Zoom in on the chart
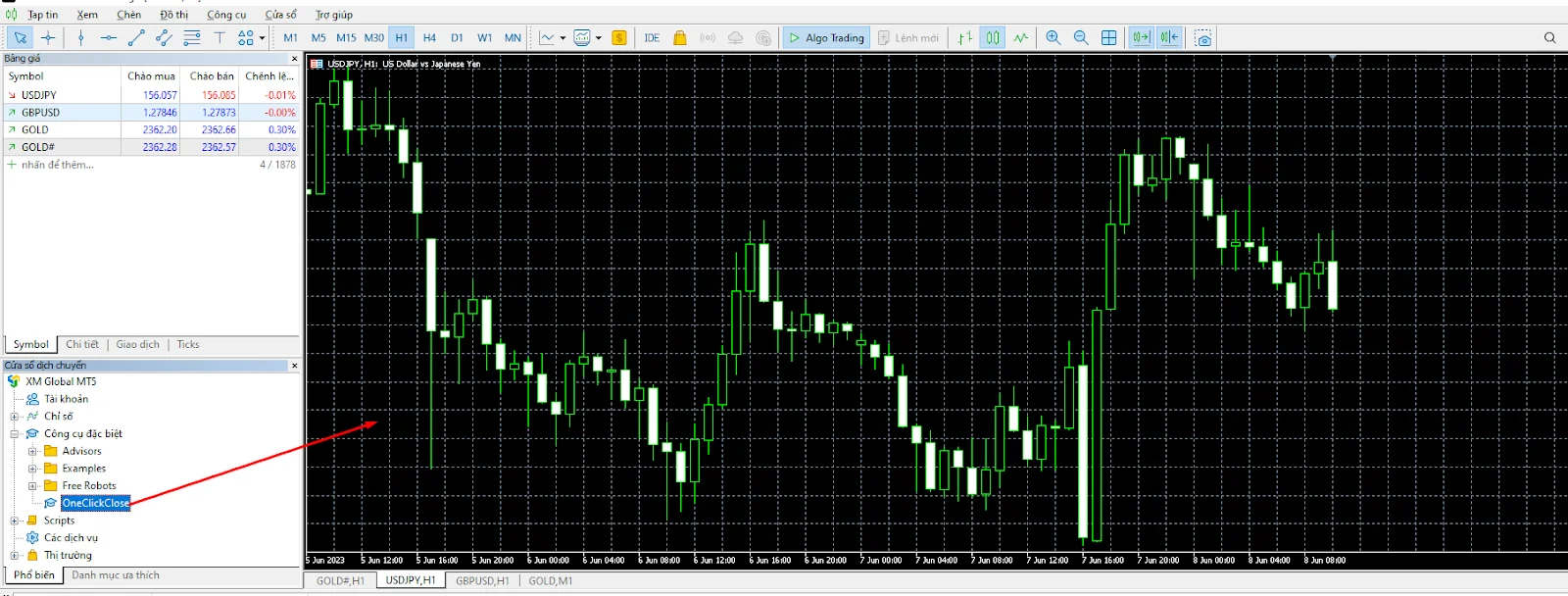This screenshot has width=1568, height=596. [x=1053, y=37]
